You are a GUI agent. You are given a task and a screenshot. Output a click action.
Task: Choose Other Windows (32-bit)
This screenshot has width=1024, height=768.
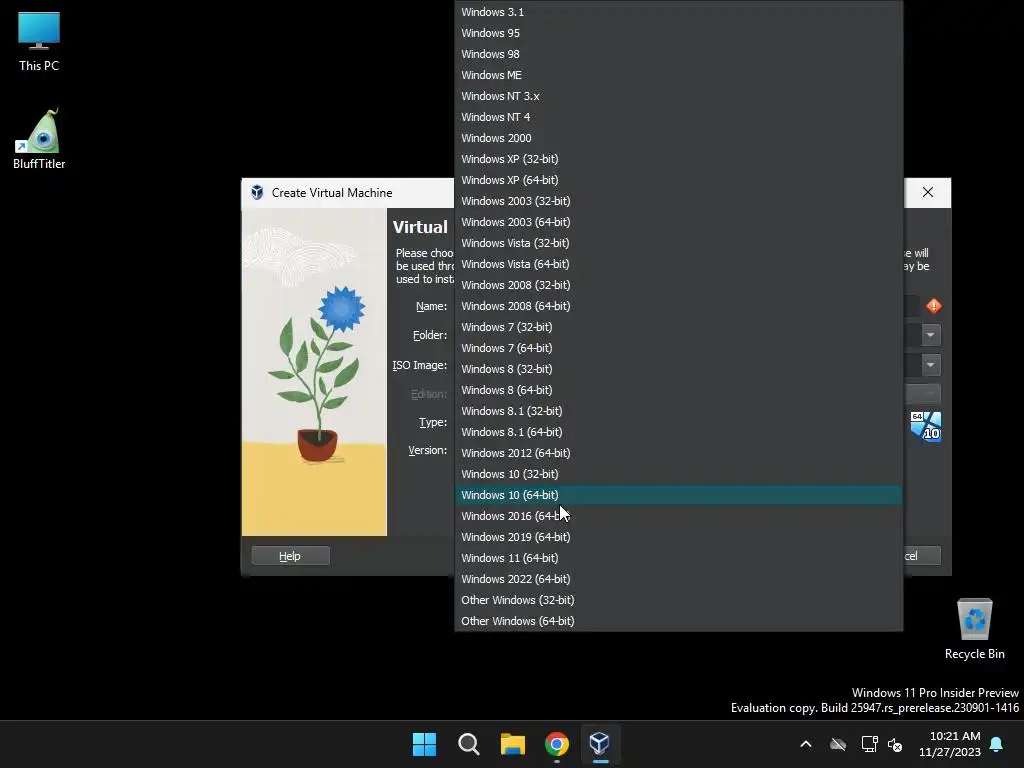[679, 600]
